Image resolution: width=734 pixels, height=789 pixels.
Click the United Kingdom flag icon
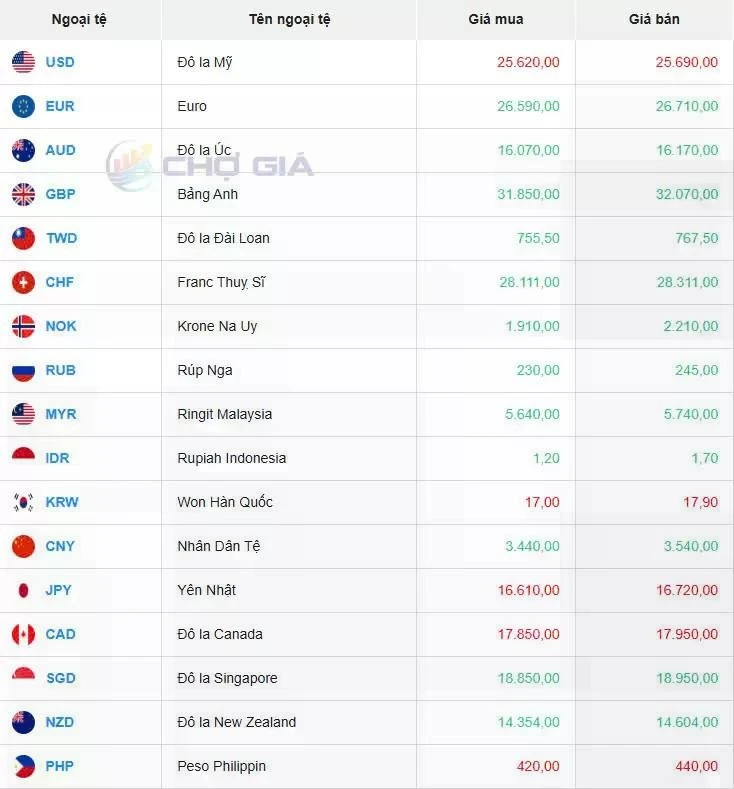tap(23, 194)
